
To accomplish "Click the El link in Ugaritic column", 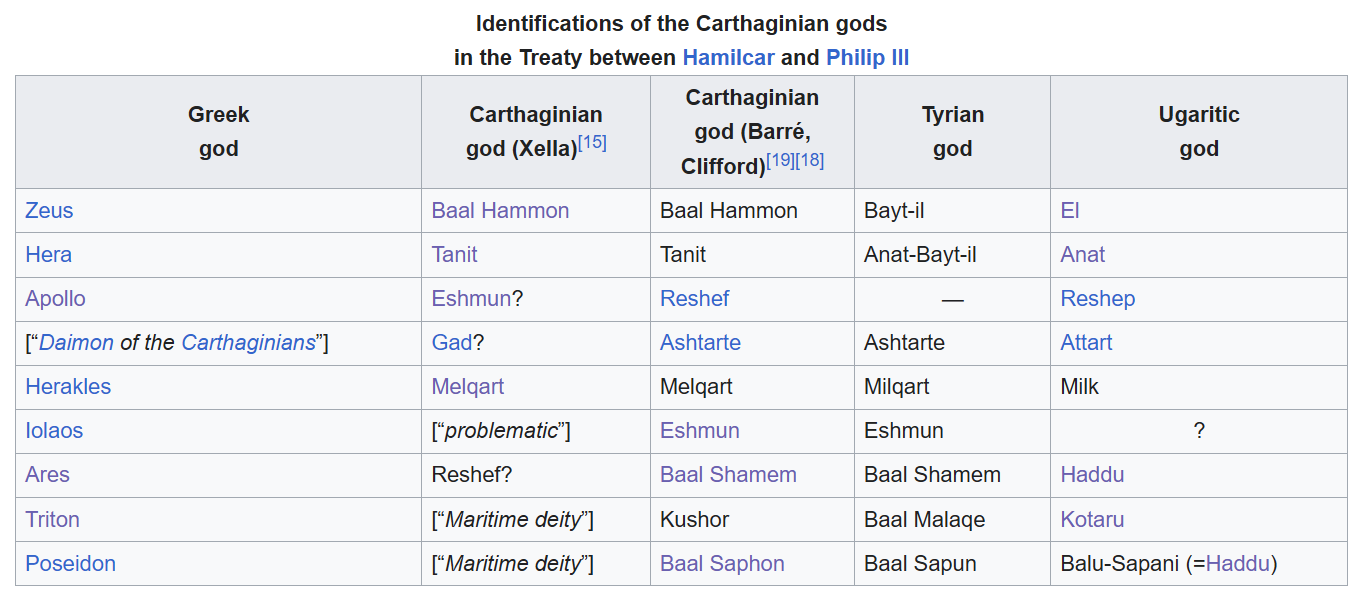I will (x=1070, y=211).
